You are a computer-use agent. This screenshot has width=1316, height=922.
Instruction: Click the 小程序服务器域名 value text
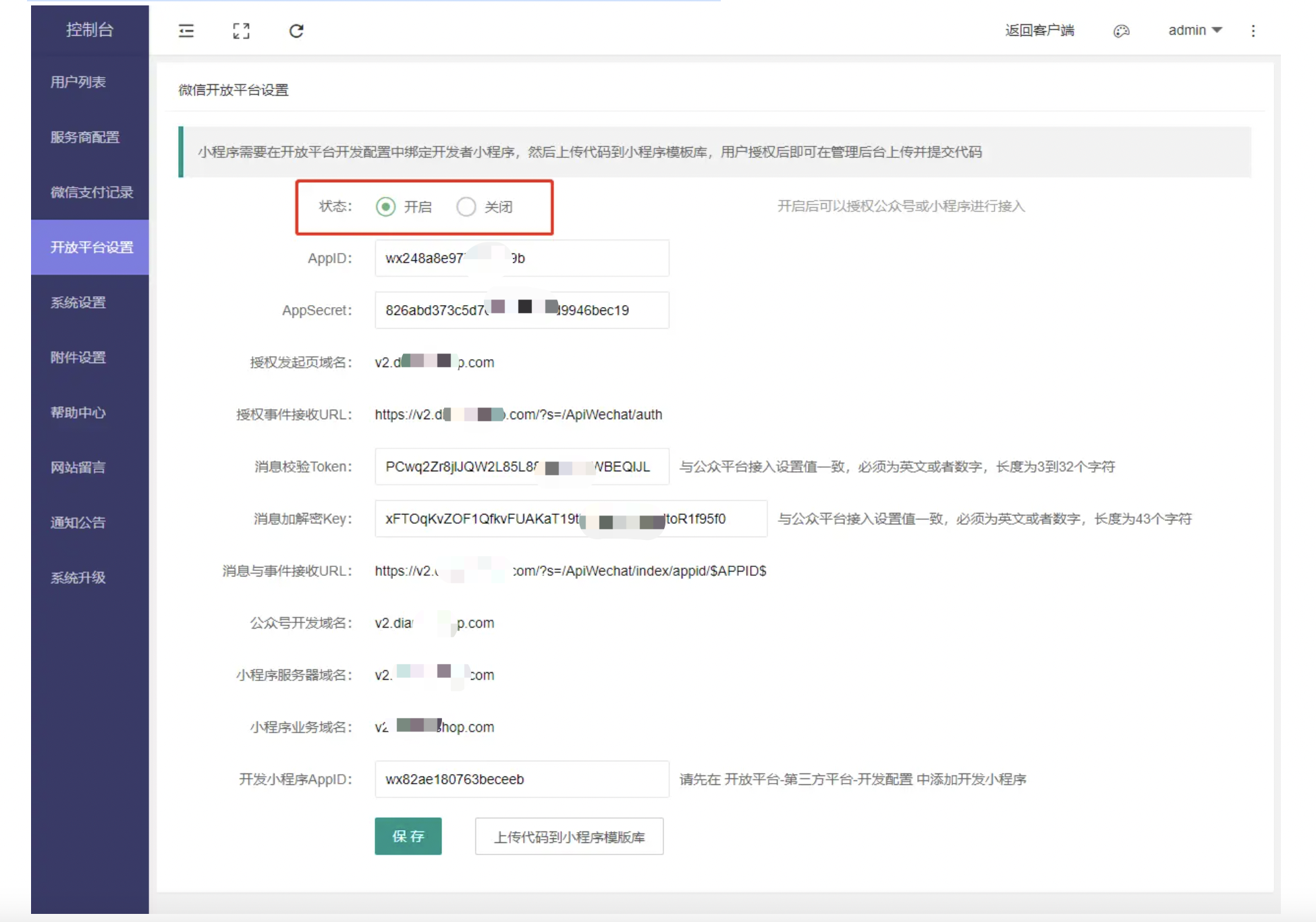coord(434,675)
